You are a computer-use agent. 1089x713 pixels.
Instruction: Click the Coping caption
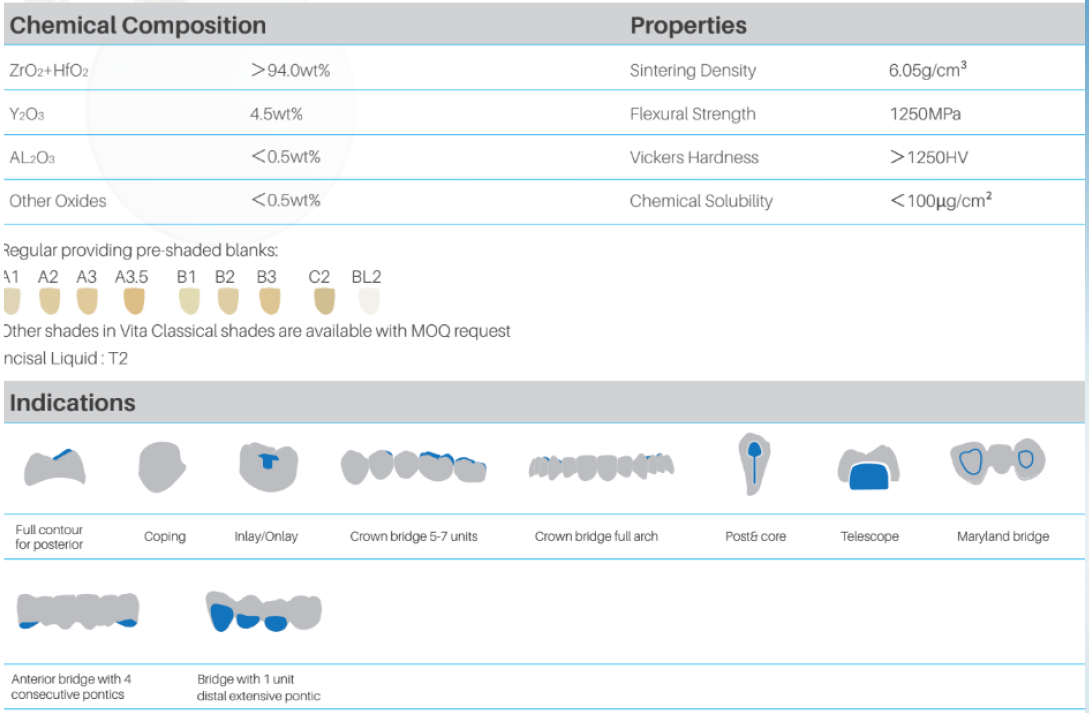[x=165, y=537]
